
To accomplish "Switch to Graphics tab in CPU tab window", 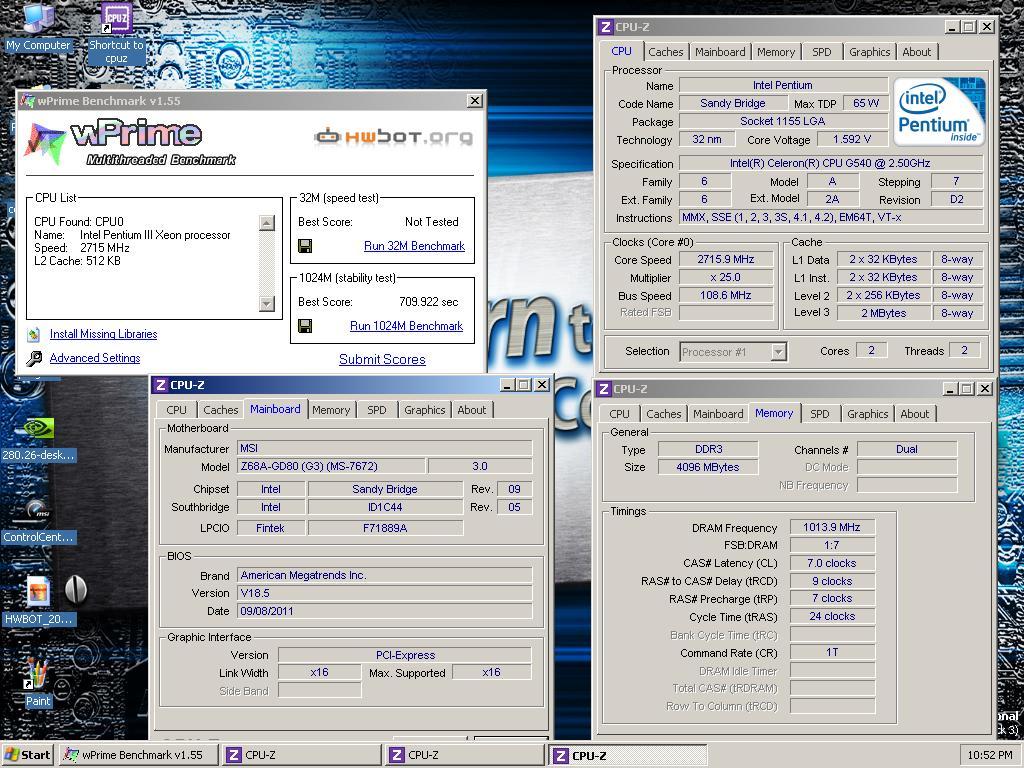I will 869,52.
